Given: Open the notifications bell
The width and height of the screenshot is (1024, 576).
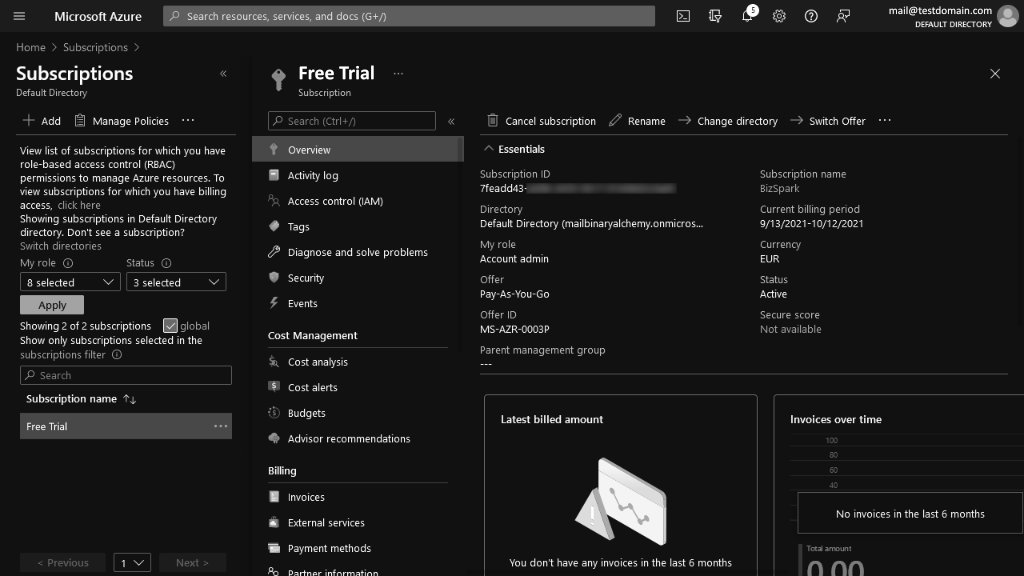Looking at the screenshot, I should pos(747,16).
